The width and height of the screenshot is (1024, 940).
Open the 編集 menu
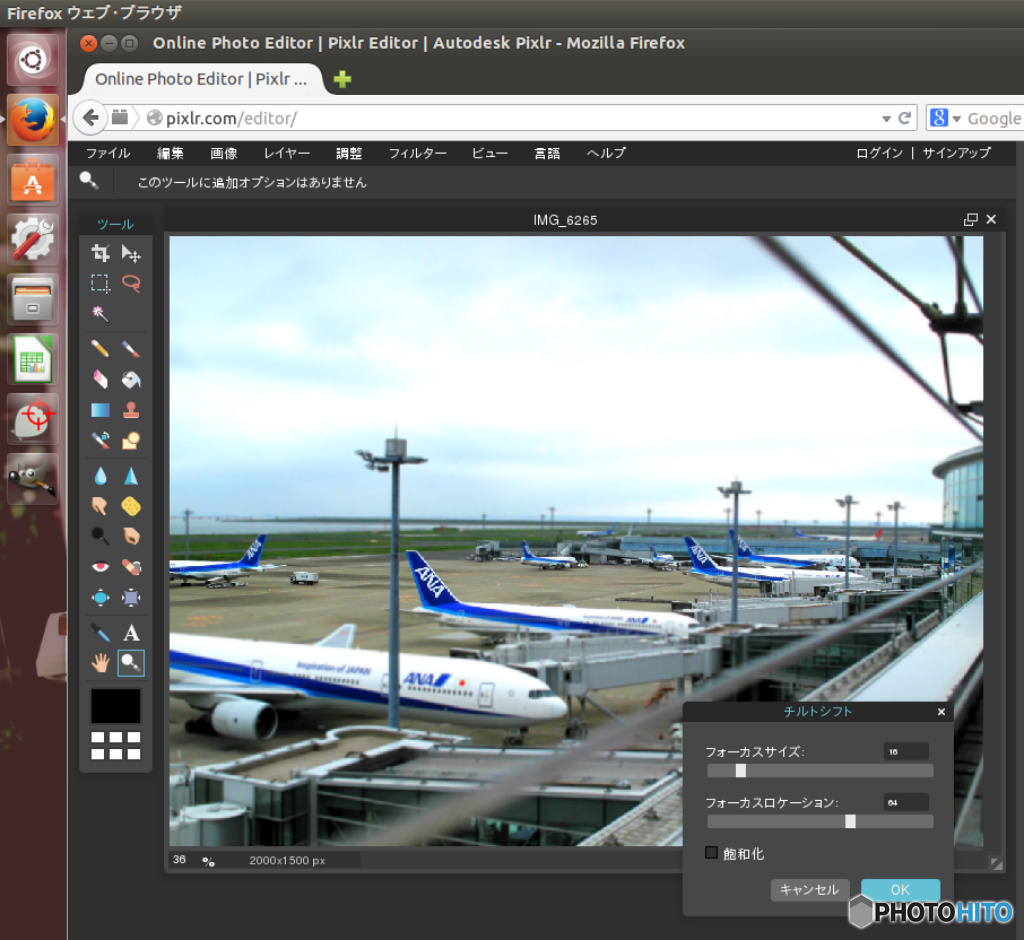click(x=170, y=153)
